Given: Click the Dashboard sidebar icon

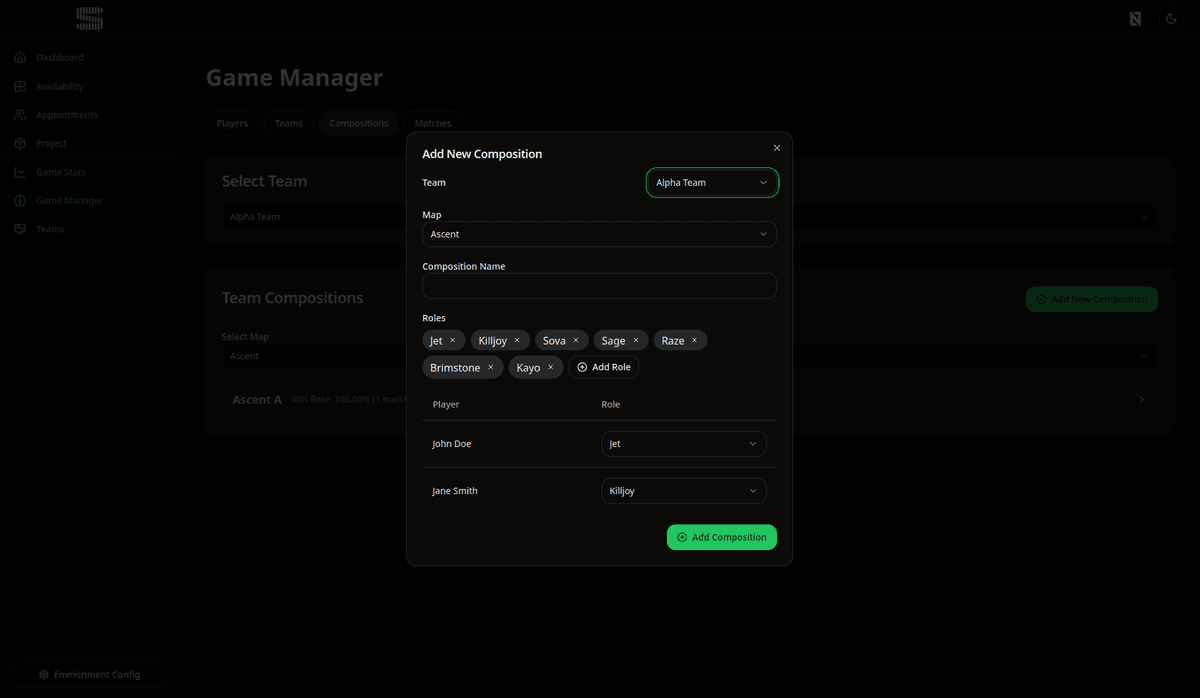Looking at the screenshot, I should (20, 58).
